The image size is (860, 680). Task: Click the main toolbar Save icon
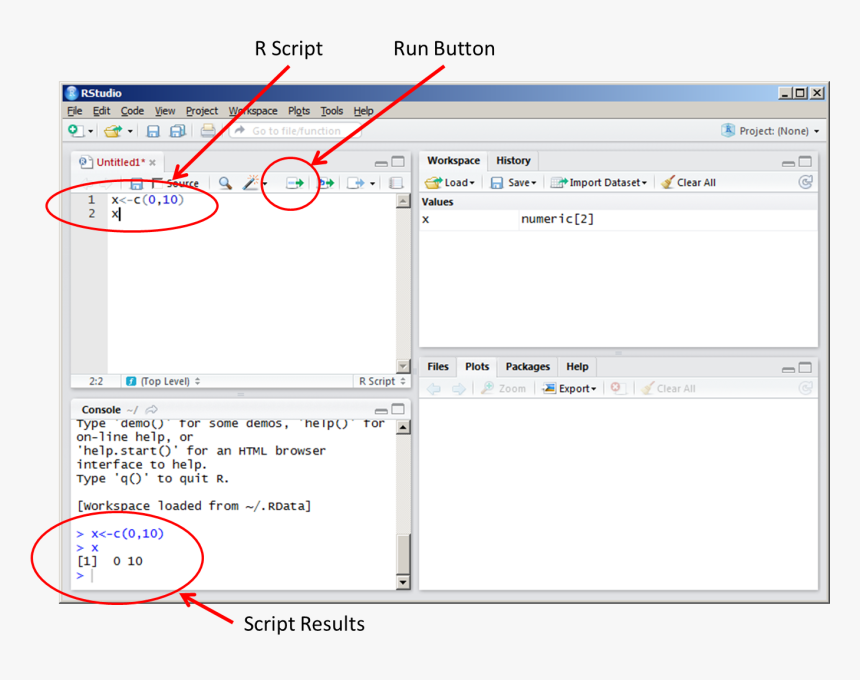pyautogui.click(x=153, y=131)
